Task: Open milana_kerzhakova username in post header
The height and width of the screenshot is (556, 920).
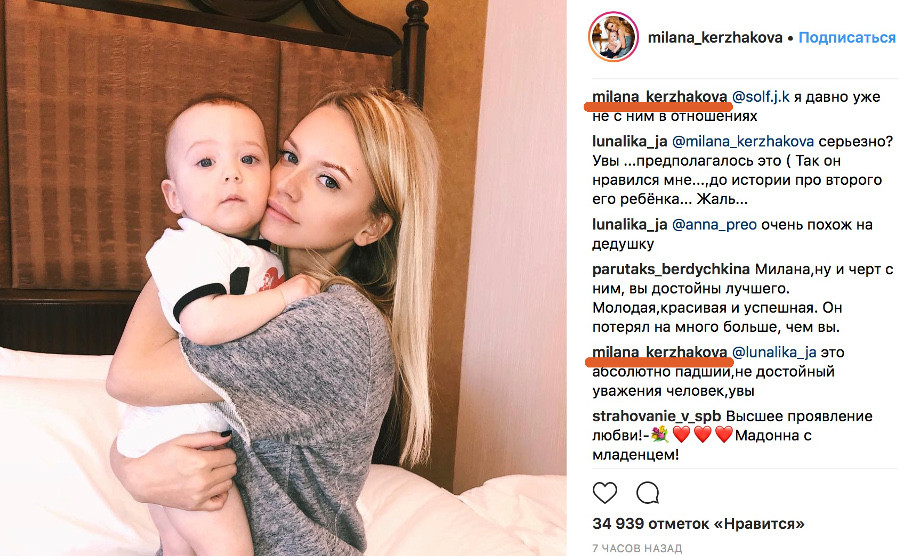Action: pos(715,38)
